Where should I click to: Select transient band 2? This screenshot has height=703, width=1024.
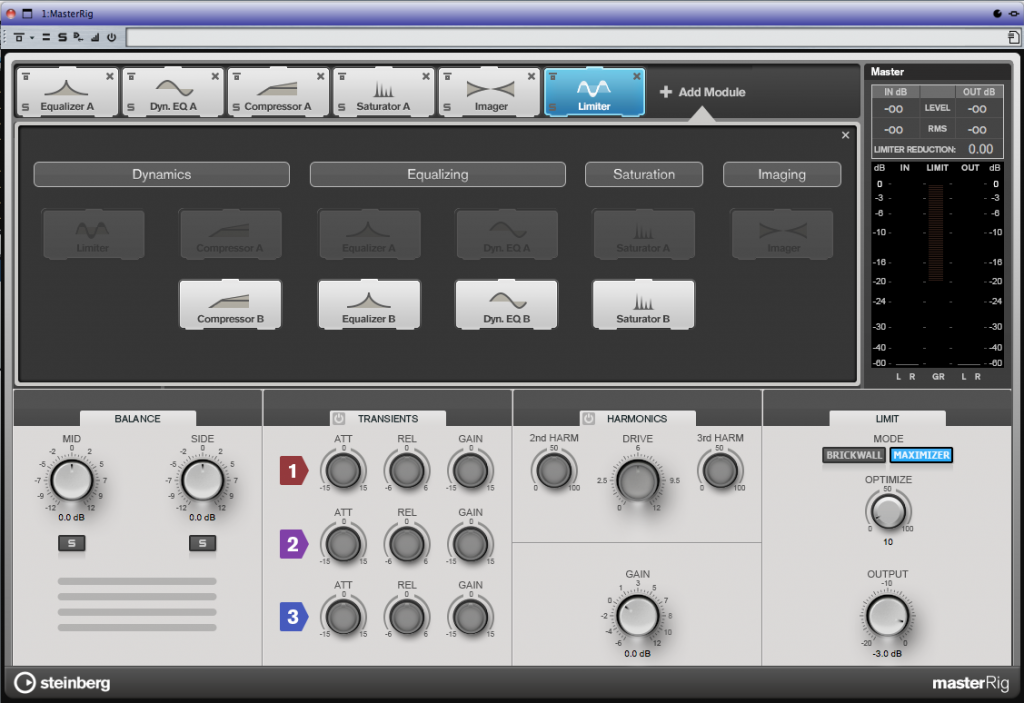click(293, 544)
